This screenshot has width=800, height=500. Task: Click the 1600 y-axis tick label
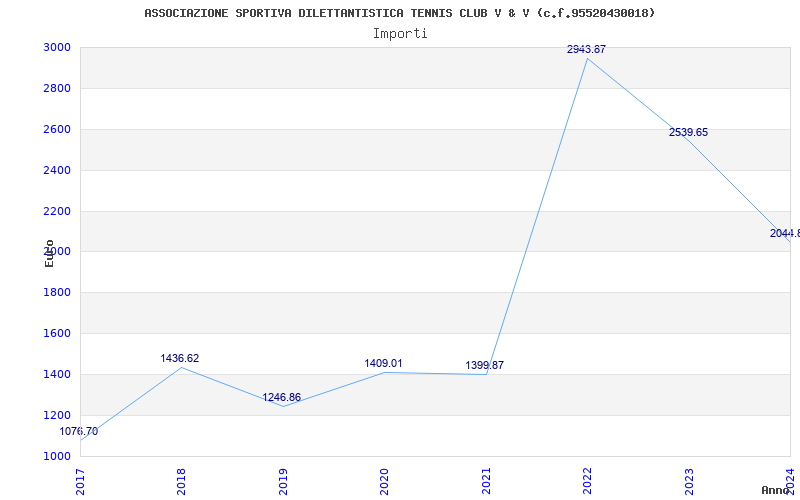(x=56, y=334)
